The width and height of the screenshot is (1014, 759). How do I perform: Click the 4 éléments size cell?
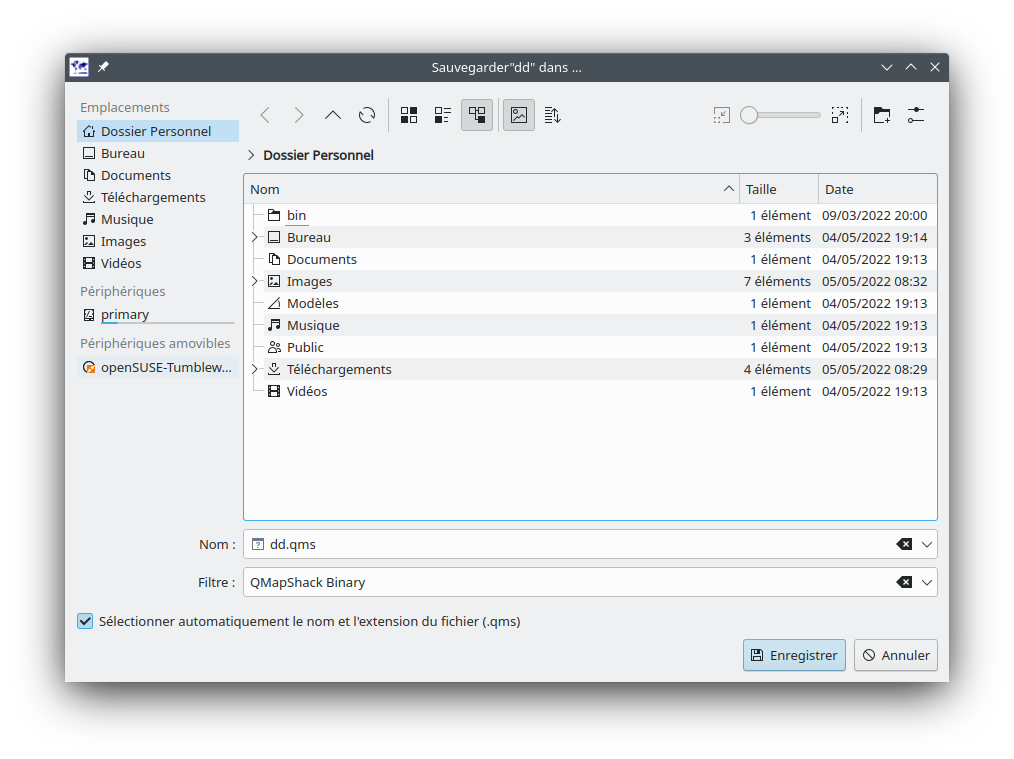point(777,369)
